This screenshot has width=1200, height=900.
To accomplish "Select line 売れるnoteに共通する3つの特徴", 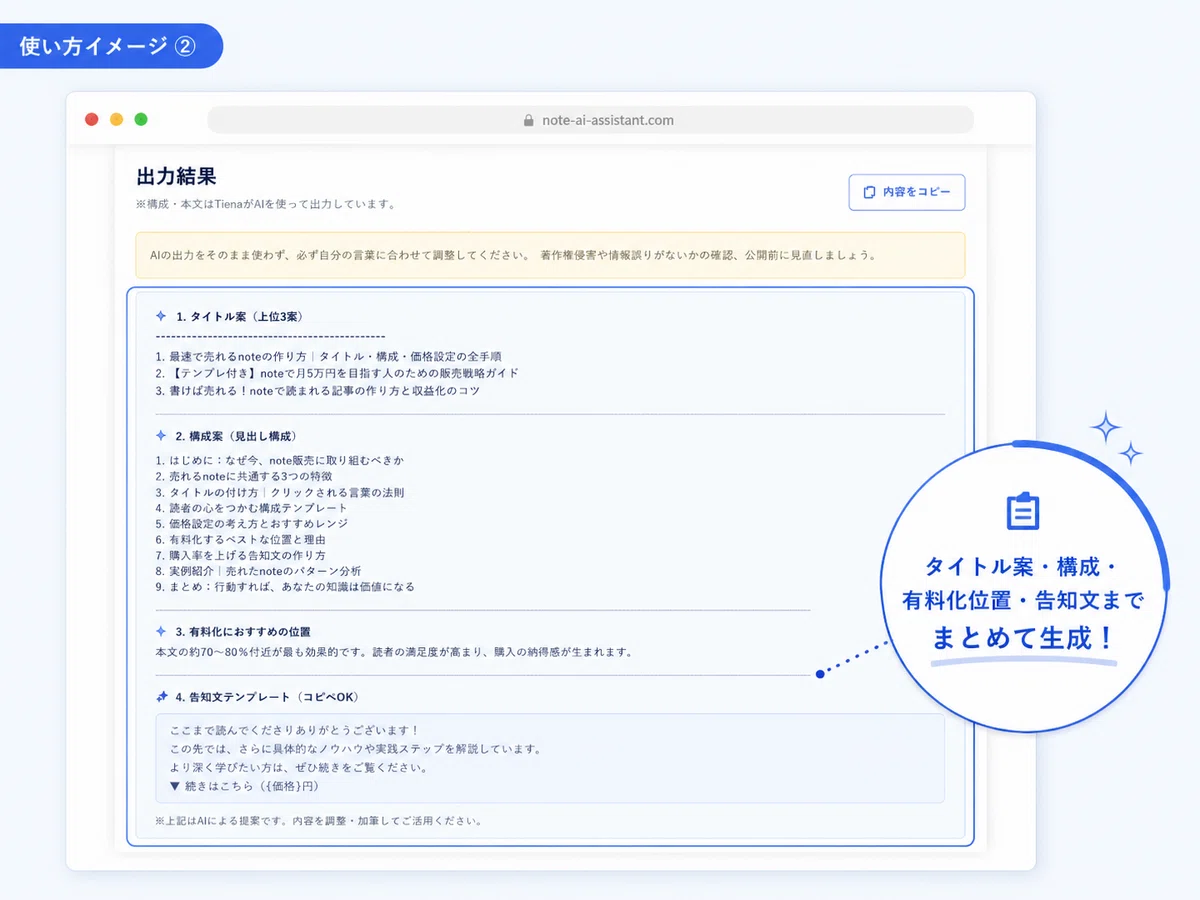I will 244,477.
